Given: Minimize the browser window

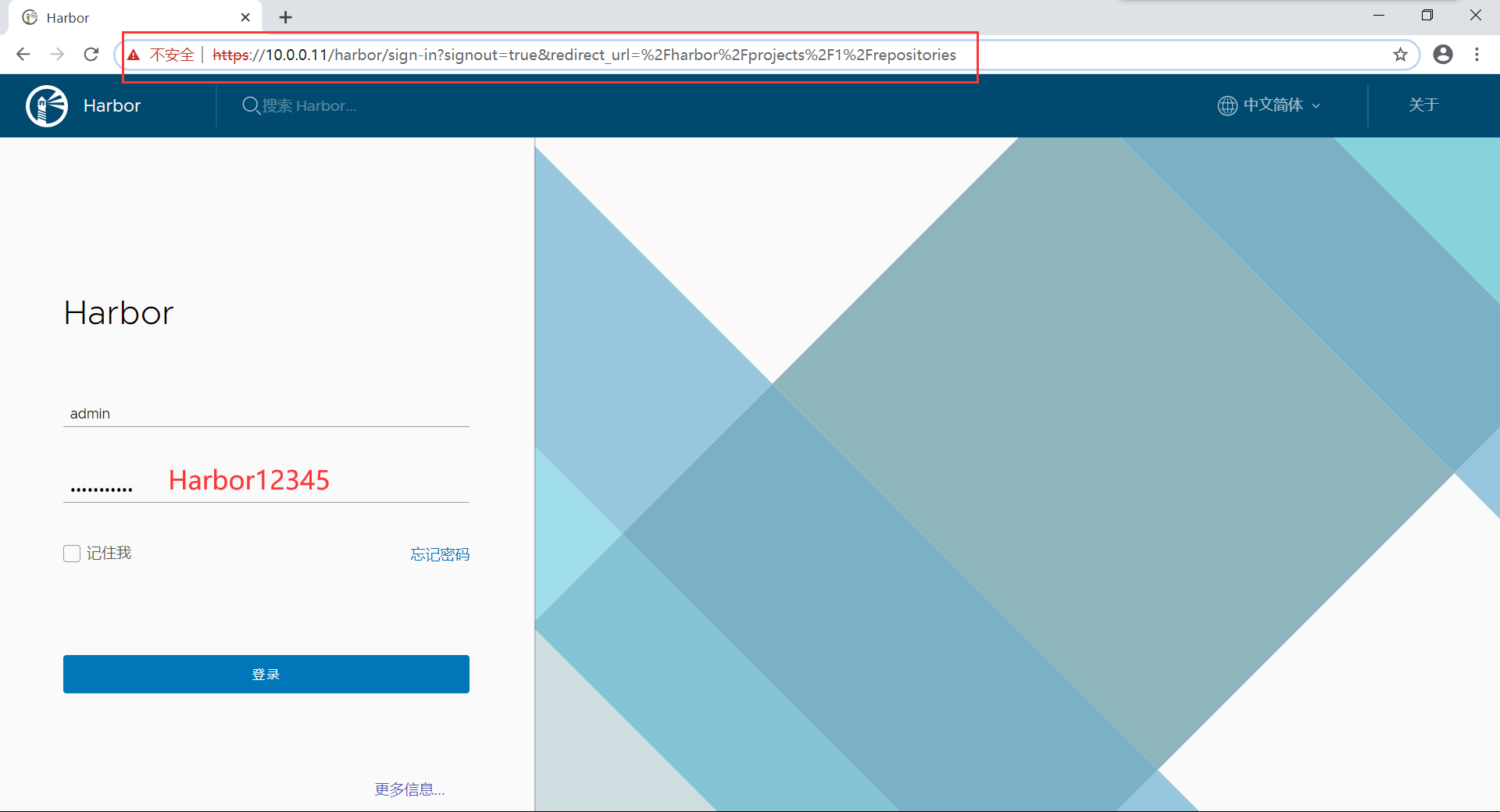Looking at the screenshot, I should point(1379,16).
